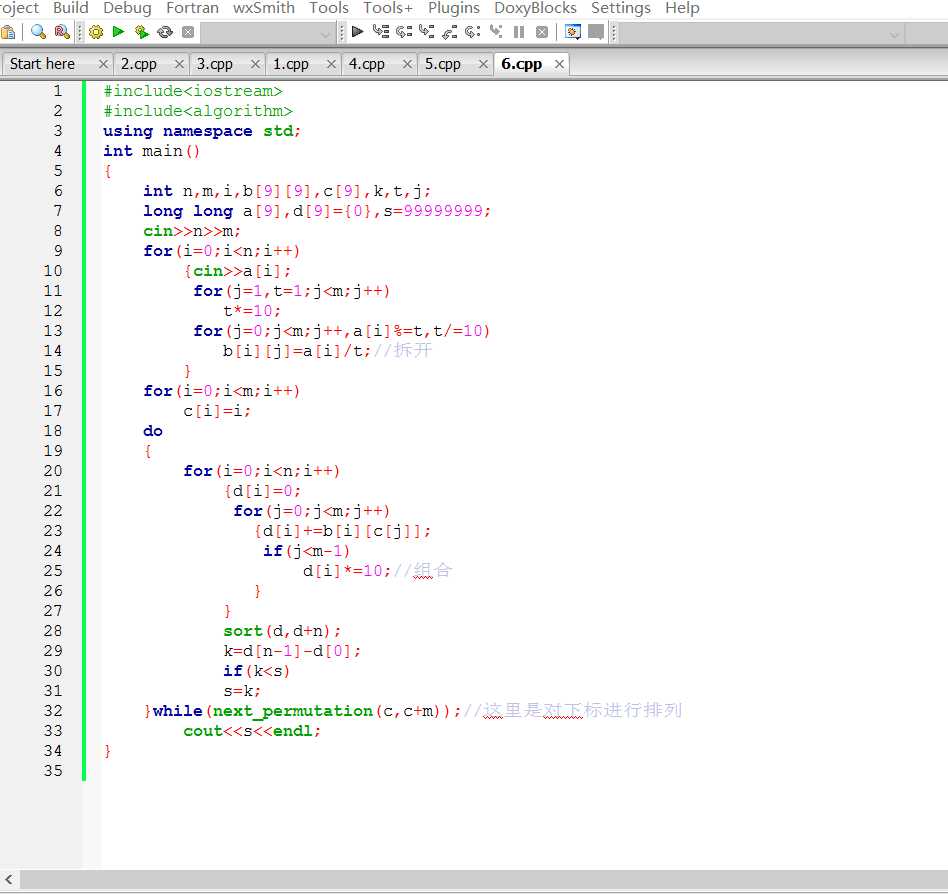Screen dimensions: 948x894
Task: Click 'd[i]*=10;' on line 25
Action: pos(348,571)
